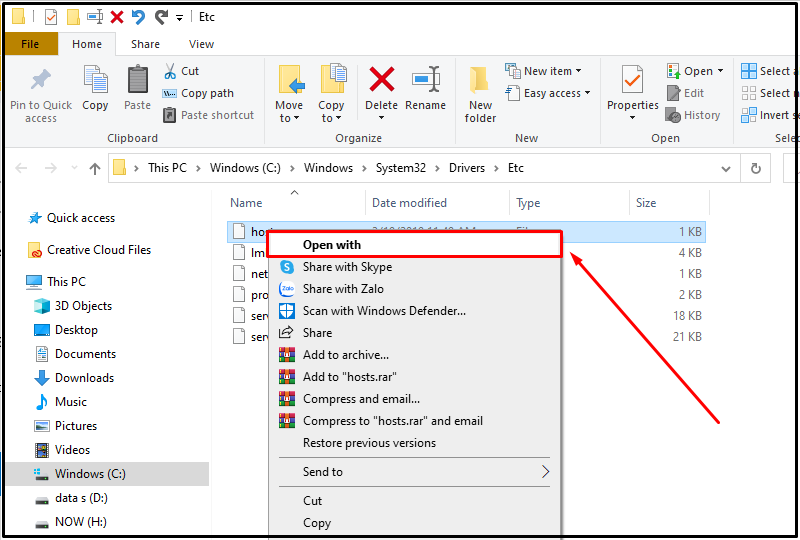Image resolution: width=800 pixels, height=540 pixels.
Task: Click Copy path in Clipboard group
Action: tap(198, 93)
